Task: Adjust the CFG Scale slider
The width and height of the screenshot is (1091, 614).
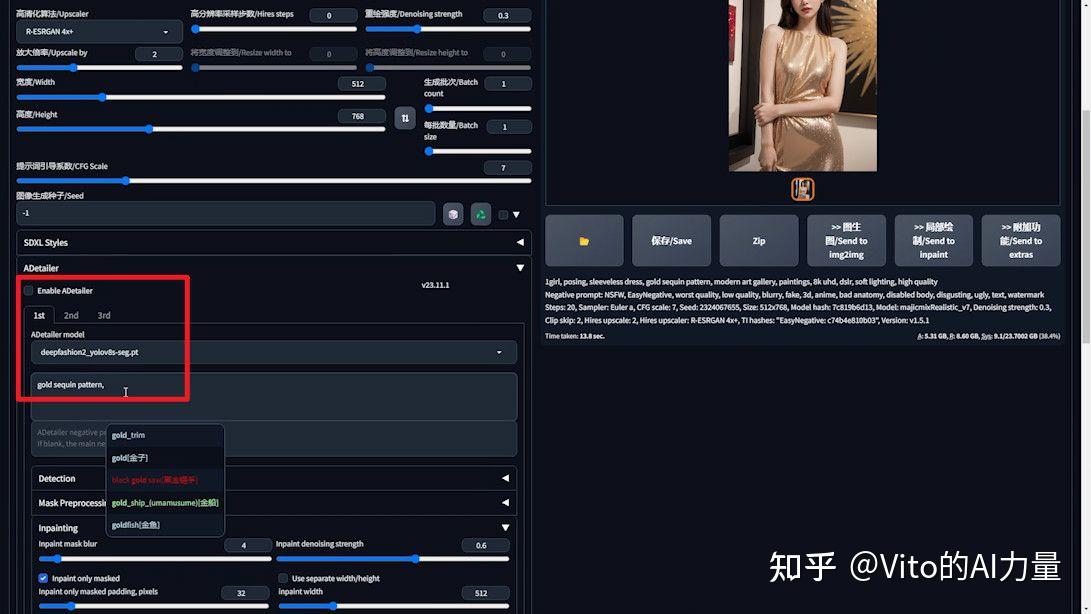Action: (x=273, y=181)
